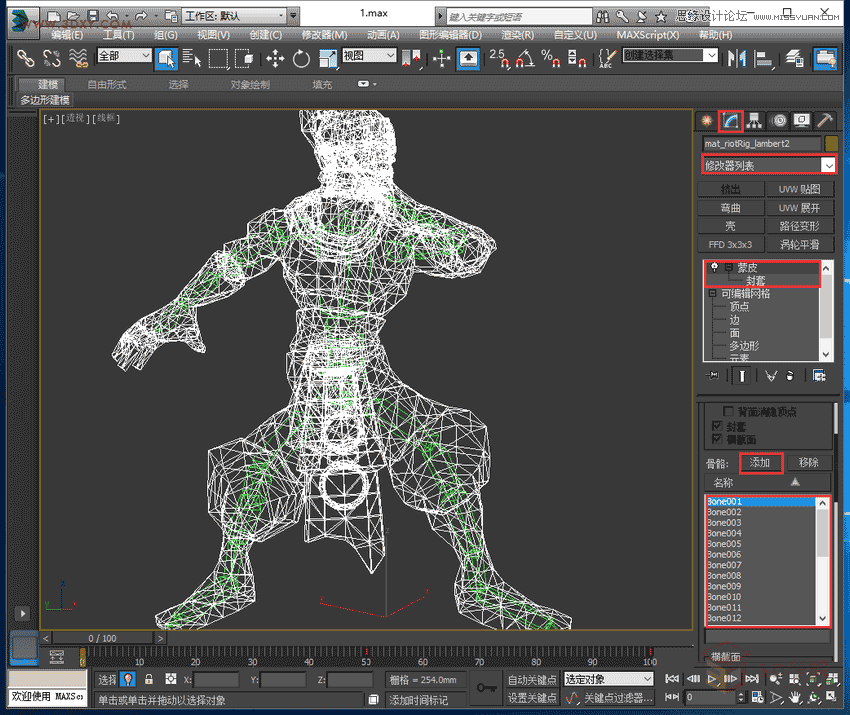Click the 添加 bone button
This screenshot has height=715, width=850.
coord(760,462)
